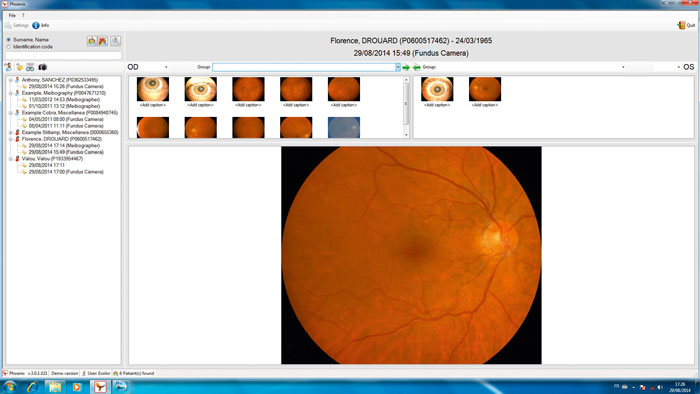Screen dimensions: 700x394
Task: Click the OD thumbnails scrollbar up arrow
Action: point(406,79)
